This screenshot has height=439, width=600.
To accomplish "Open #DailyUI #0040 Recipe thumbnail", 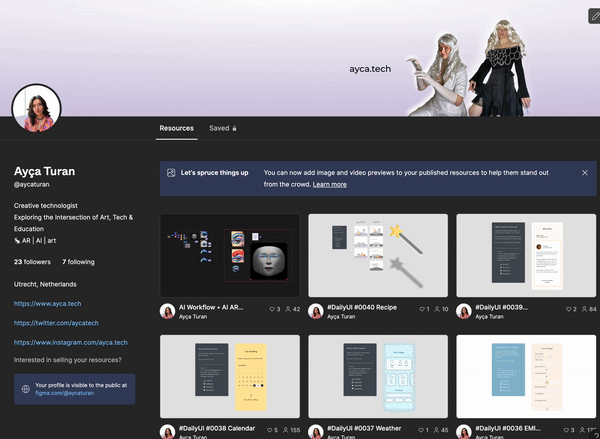I will pyautogui.click(x=378, y=255).
